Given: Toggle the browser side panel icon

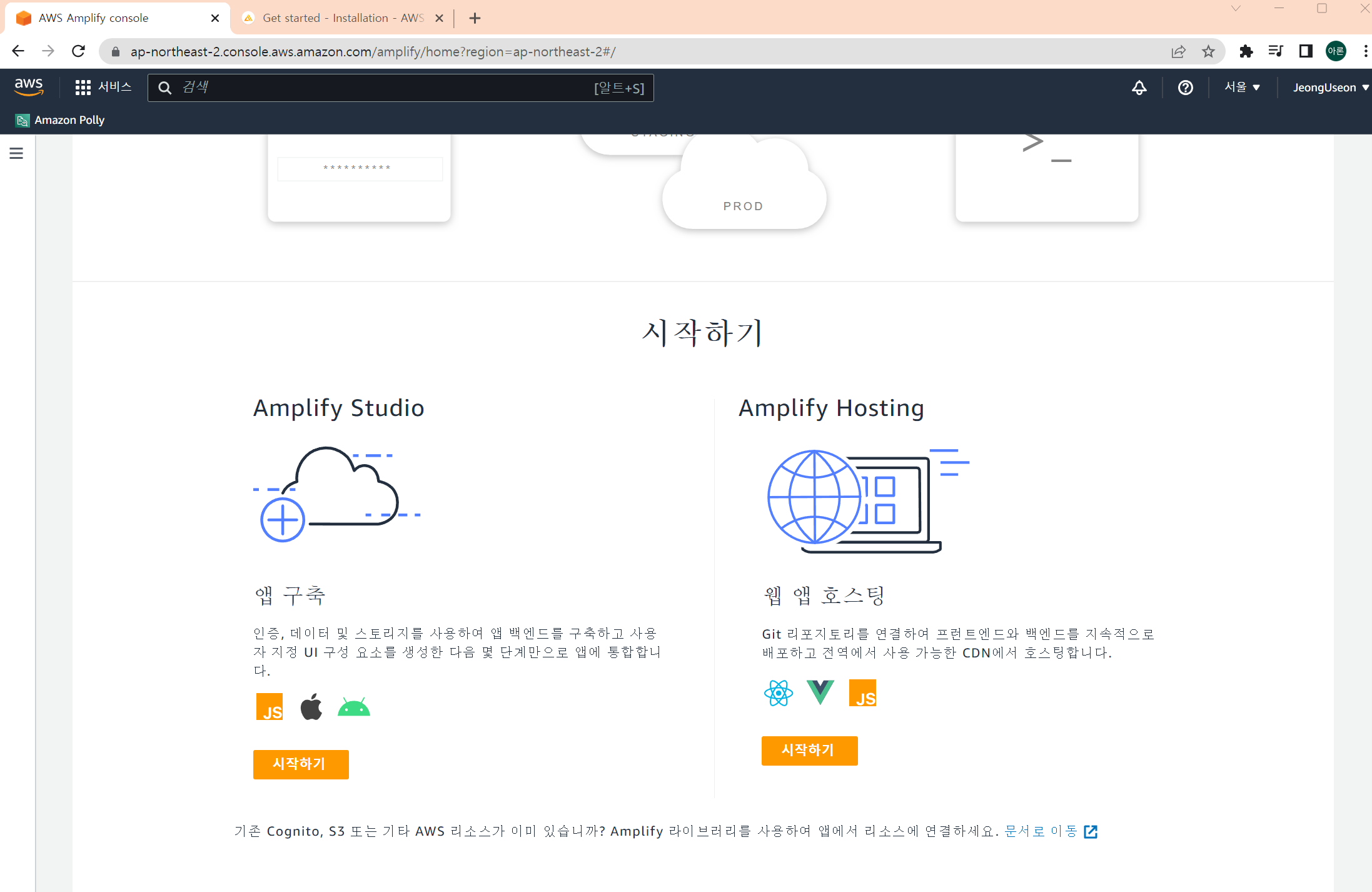Looking at the screenshot, I should (x=1306, y=51).
